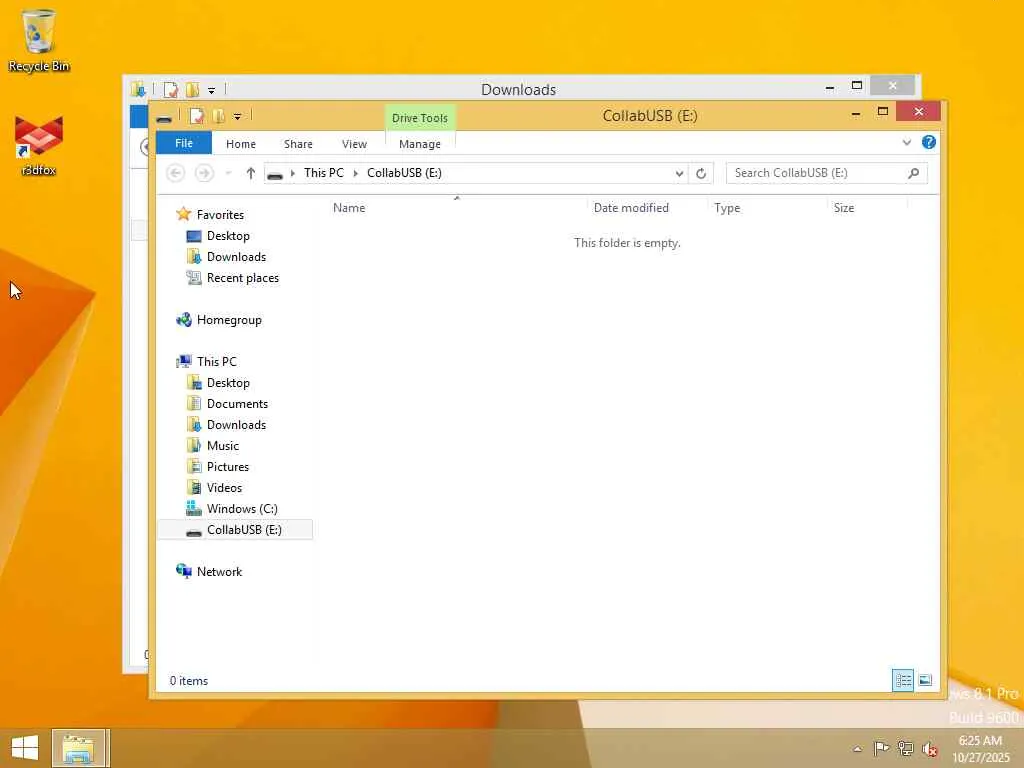1024x768 pixels.
Task: Click the Forward navigation arrow
Action: coord(204,173)
